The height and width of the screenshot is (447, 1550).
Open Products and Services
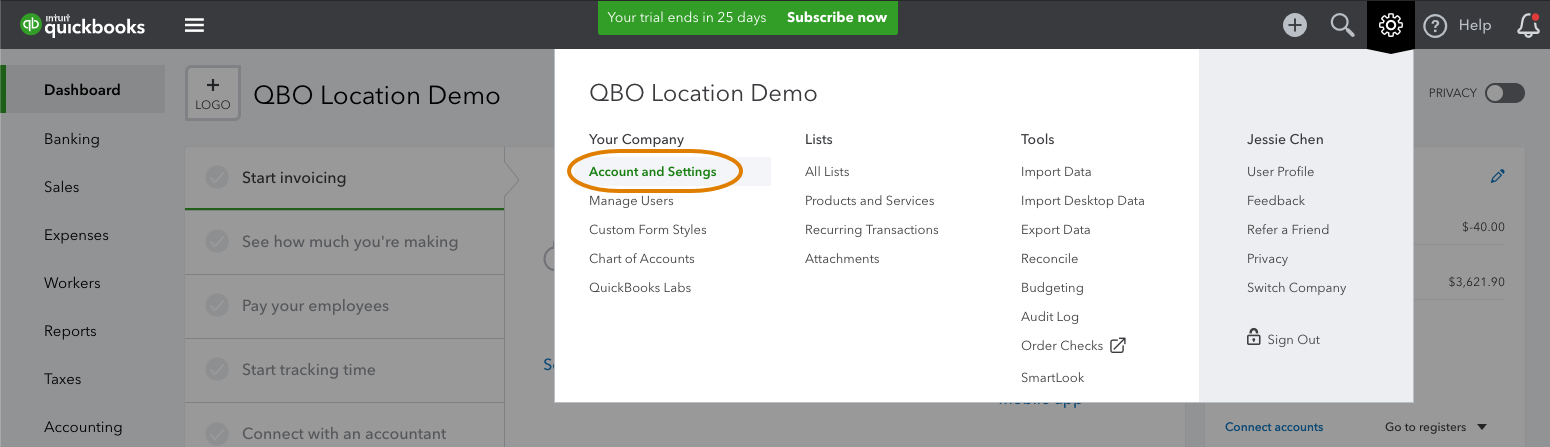pos(870,201)
